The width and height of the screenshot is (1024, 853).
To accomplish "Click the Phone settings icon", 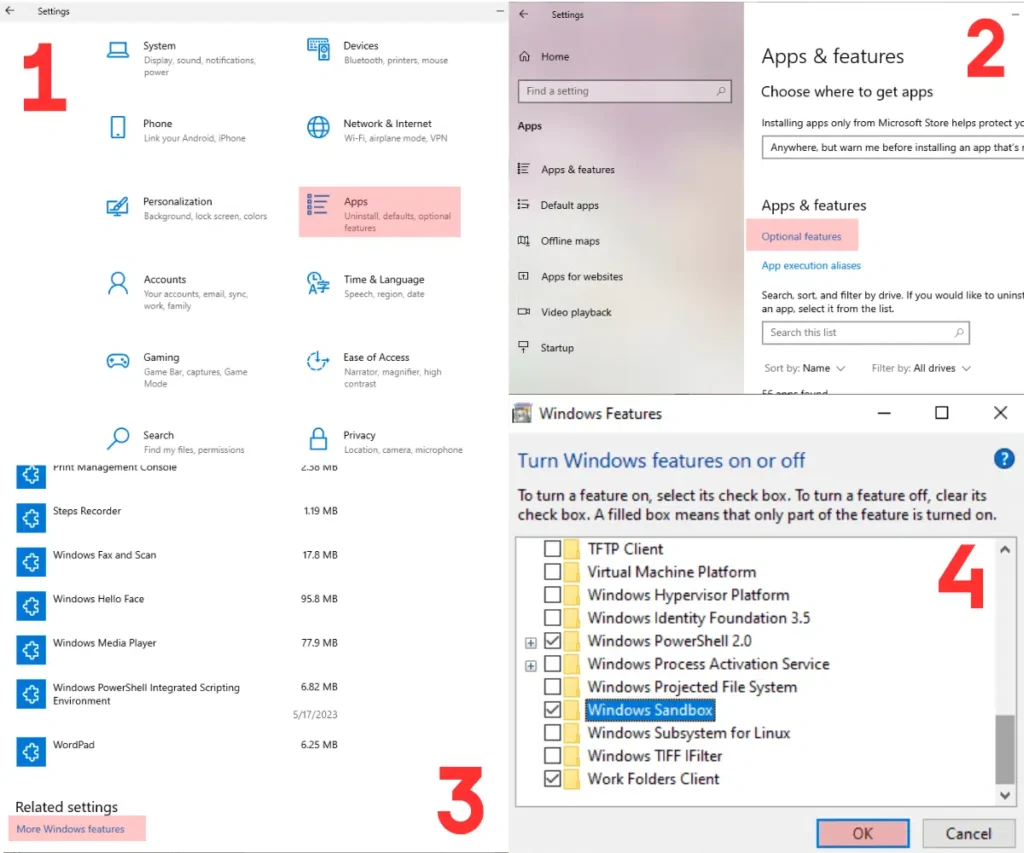I will tap(118, 127).
